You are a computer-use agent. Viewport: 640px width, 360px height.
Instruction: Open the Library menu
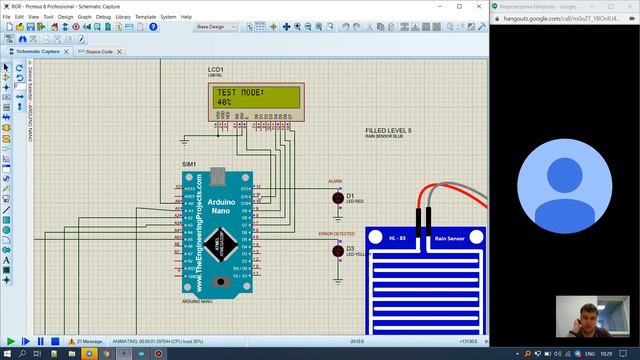coord(123,17)
